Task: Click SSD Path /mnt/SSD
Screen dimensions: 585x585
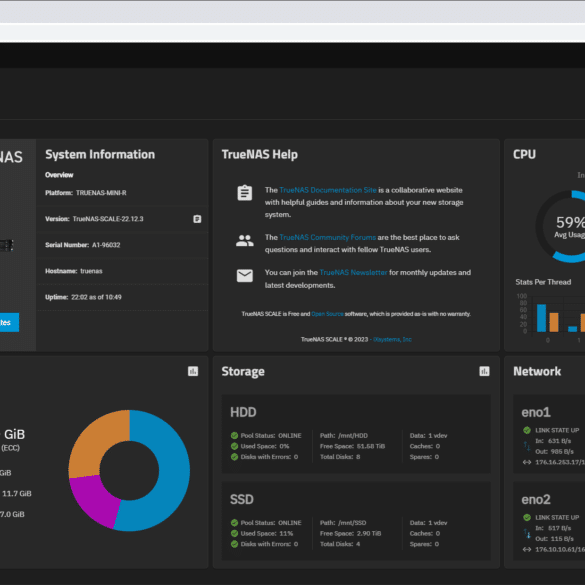Action: 343,523
